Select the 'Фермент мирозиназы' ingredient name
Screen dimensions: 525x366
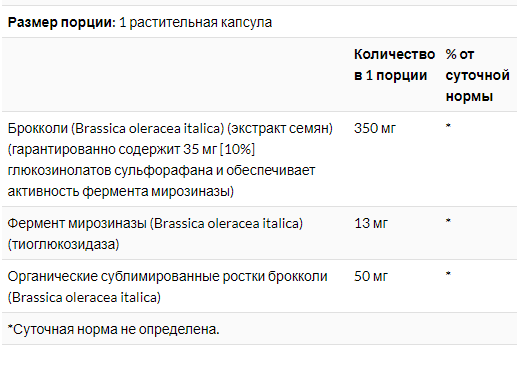pyautogui.click(x=77, y=223)
